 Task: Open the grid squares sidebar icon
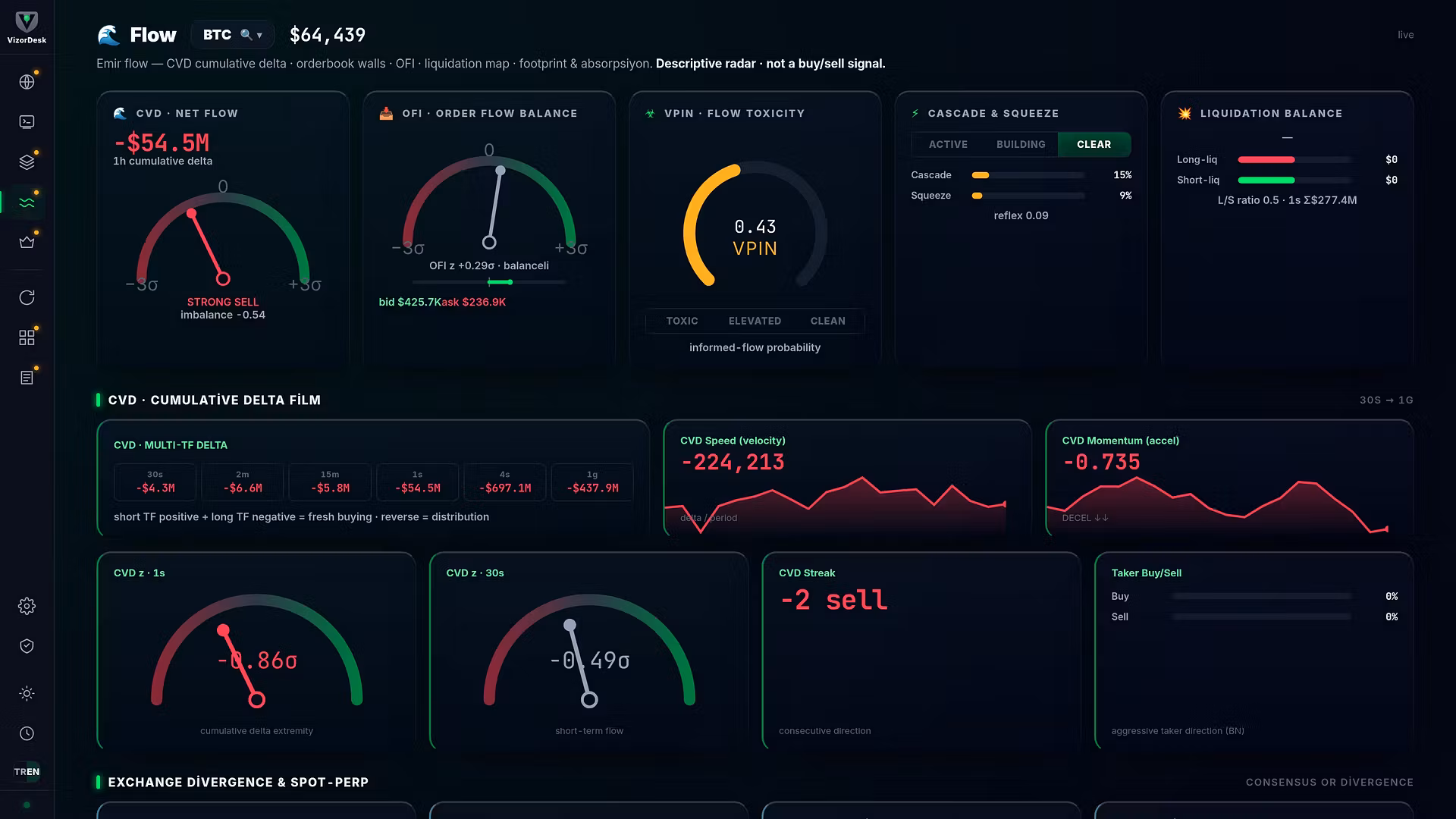point(27,337)
